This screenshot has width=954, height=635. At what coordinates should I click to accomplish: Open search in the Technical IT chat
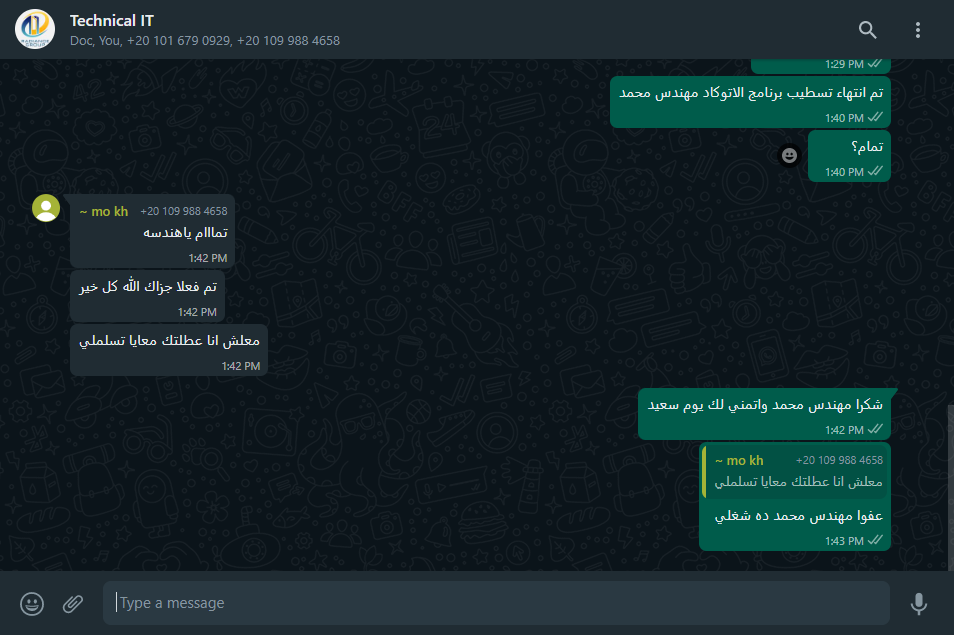(x=868, y=30)
